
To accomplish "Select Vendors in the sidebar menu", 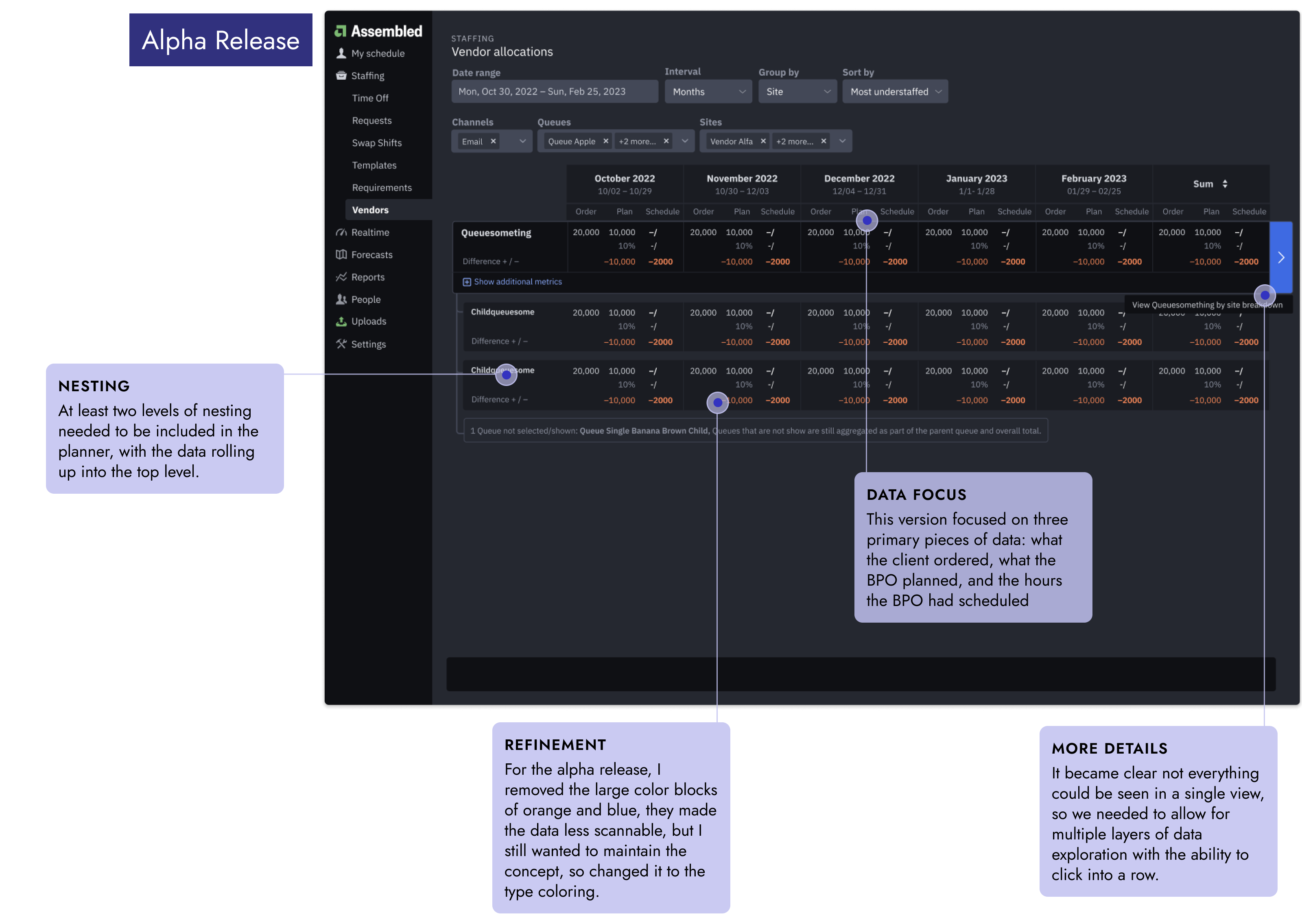I will [x=370, y=210].
